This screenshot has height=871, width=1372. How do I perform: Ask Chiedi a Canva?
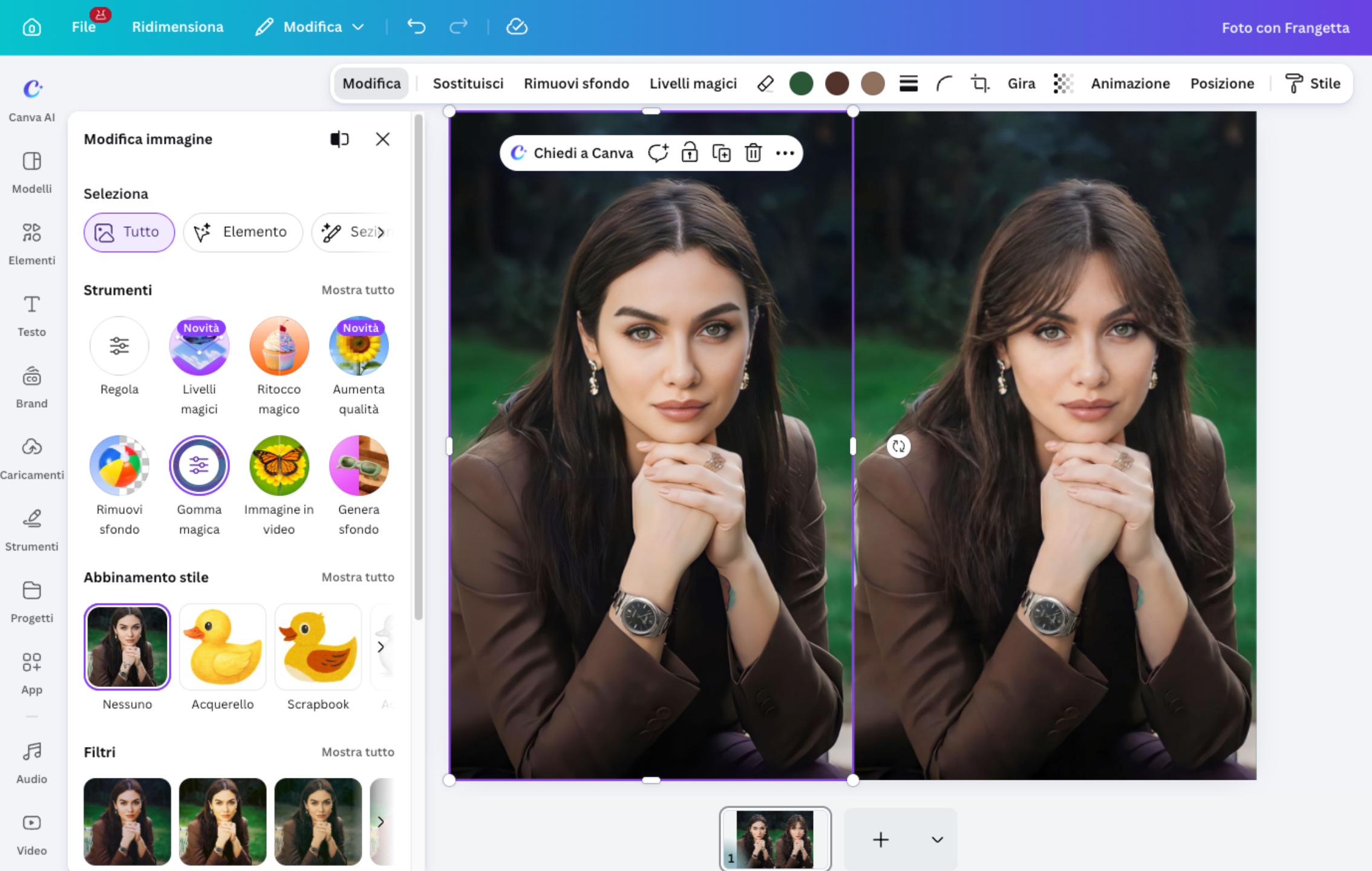[x=572, y=153]
